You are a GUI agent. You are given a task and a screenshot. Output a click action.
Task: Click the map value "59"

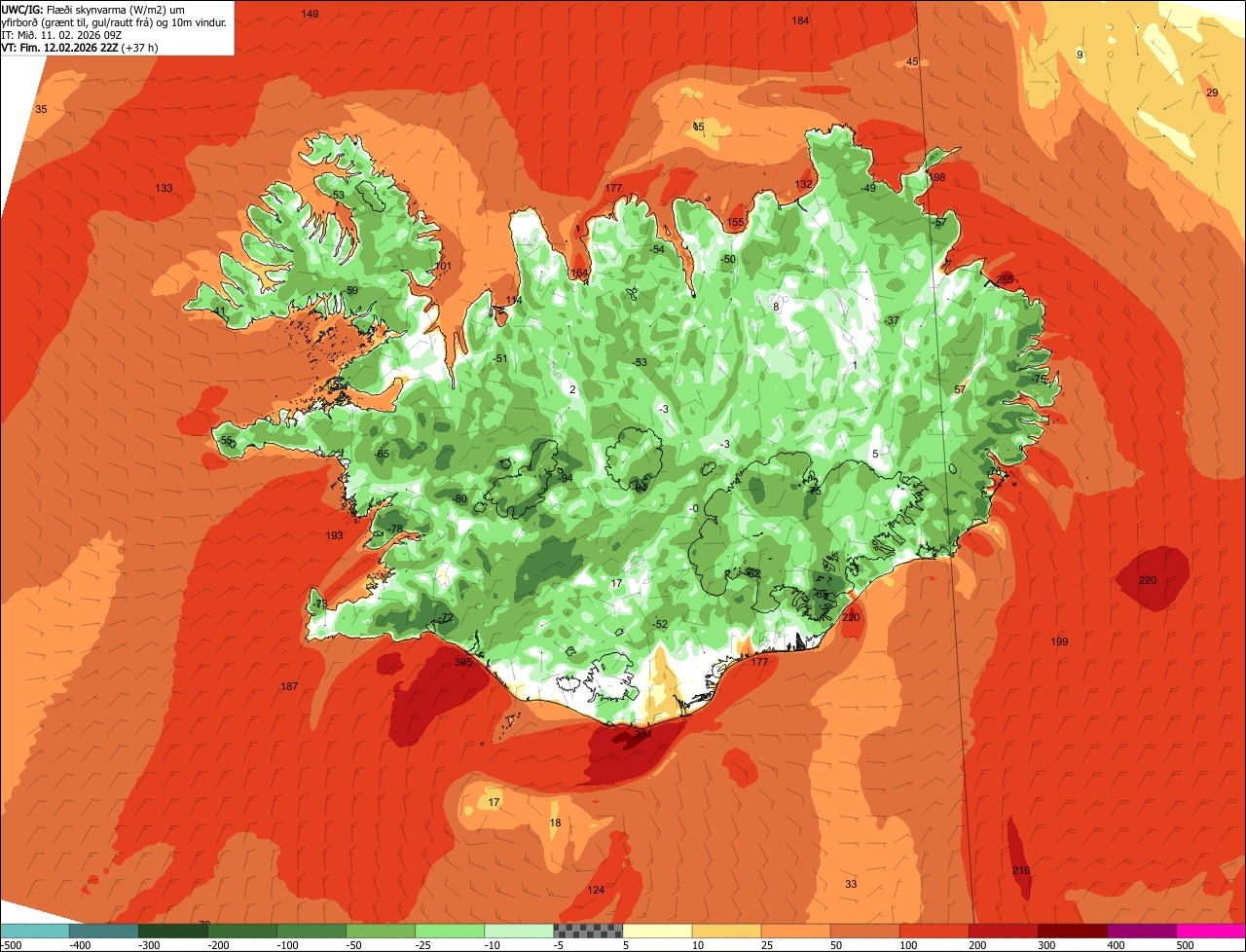pos(351,290)
